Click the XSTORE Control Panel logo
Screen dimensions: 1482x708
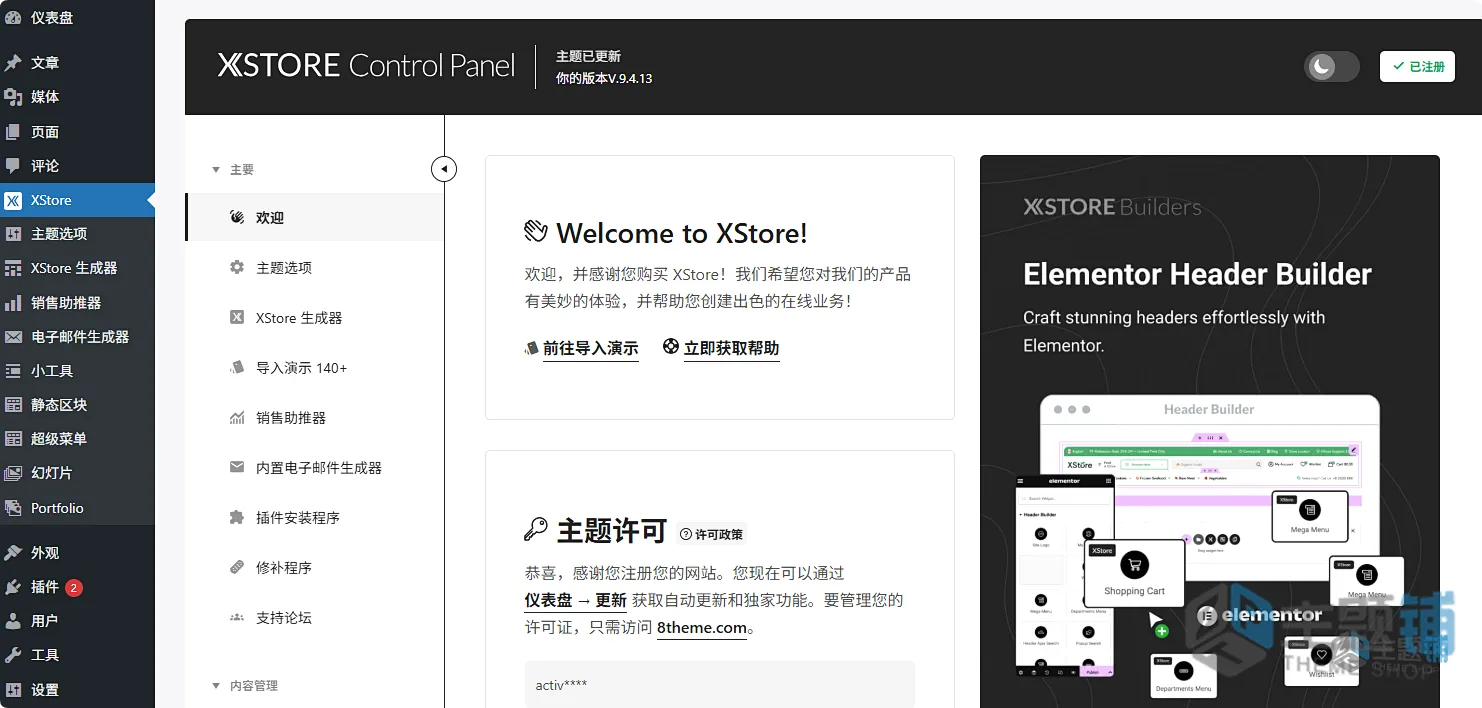(366, 66)
